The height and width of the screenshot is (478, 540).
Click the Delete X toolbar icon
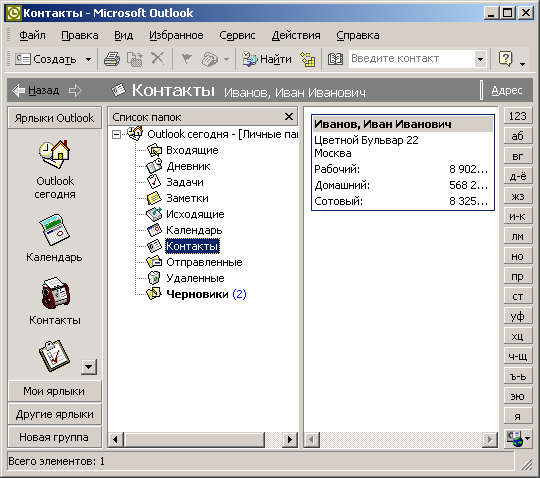pyautogui.click(x=158, y=59)
